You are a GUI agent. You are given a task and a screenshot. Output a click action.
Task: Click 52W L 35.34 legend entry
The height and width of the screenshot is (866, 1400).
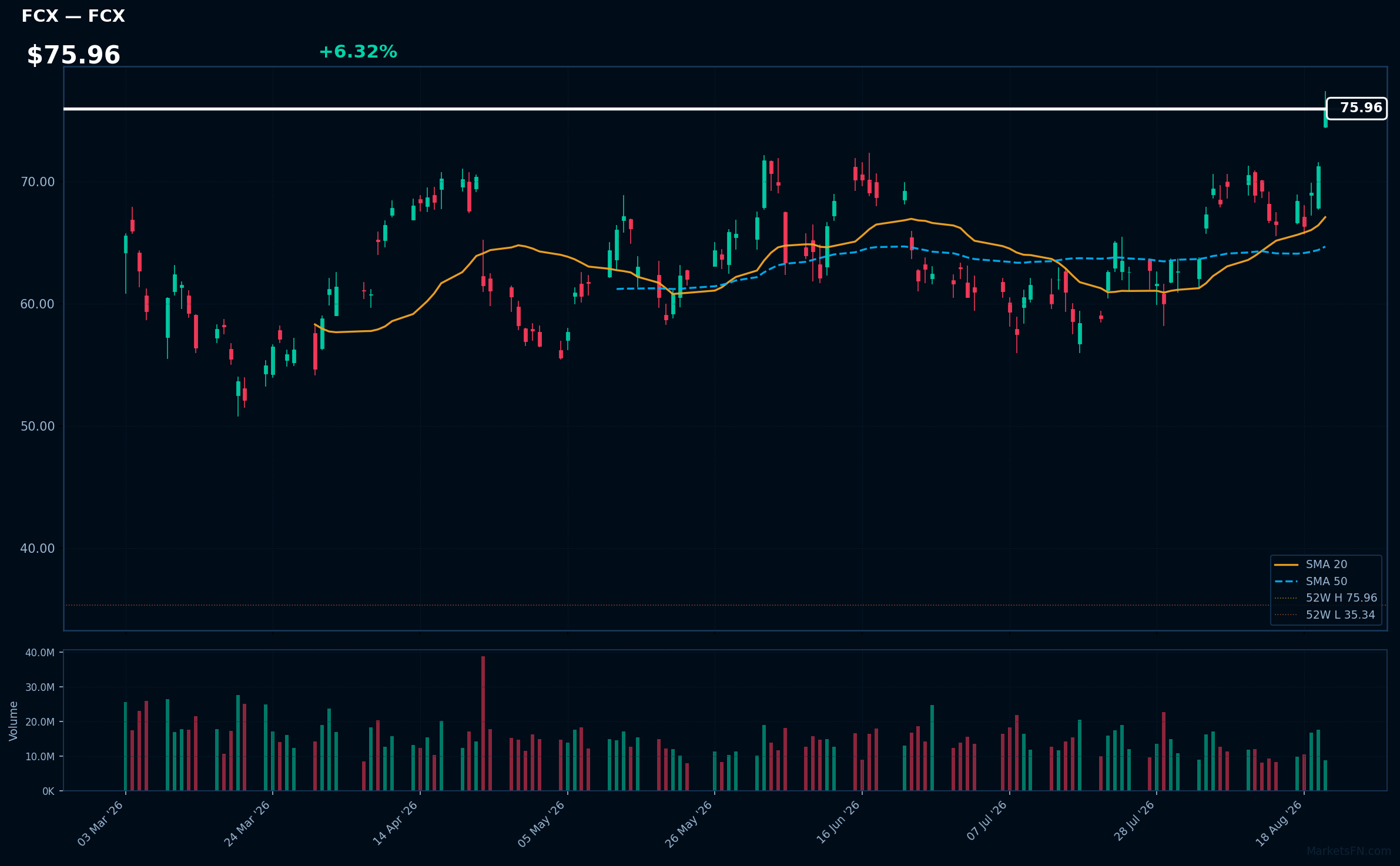pyautogui.click(x=1326, y=615)
